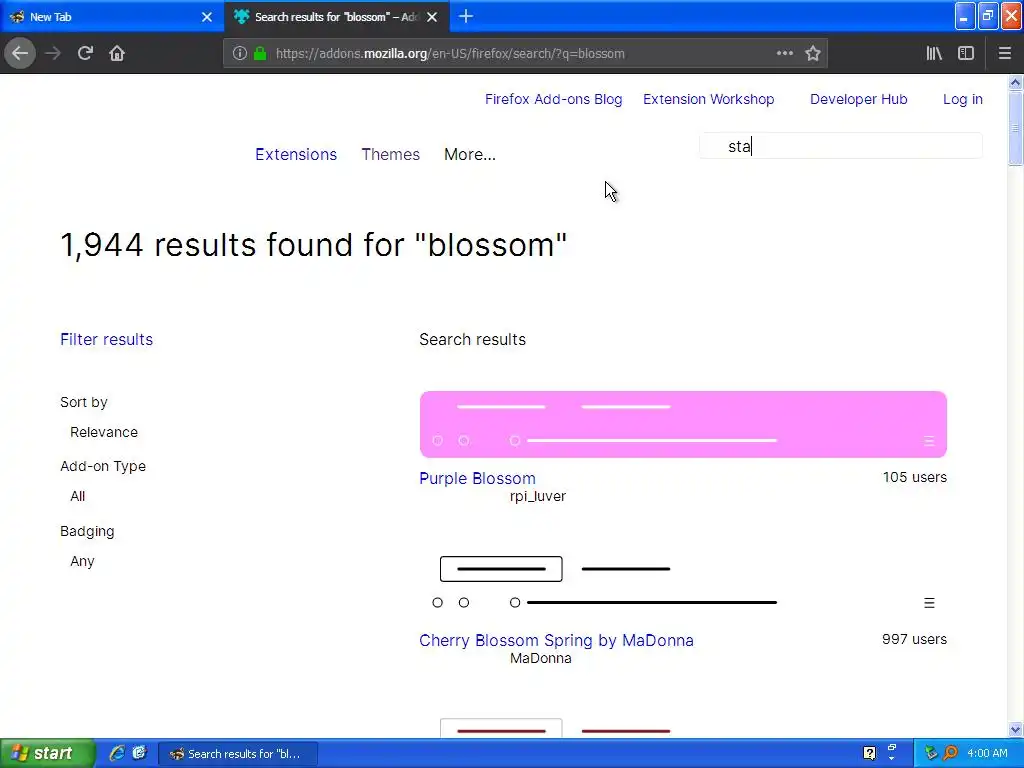The image size is (1024, 768).
Task: Click the magnifier icon in system tray
Action: point(951,754)
